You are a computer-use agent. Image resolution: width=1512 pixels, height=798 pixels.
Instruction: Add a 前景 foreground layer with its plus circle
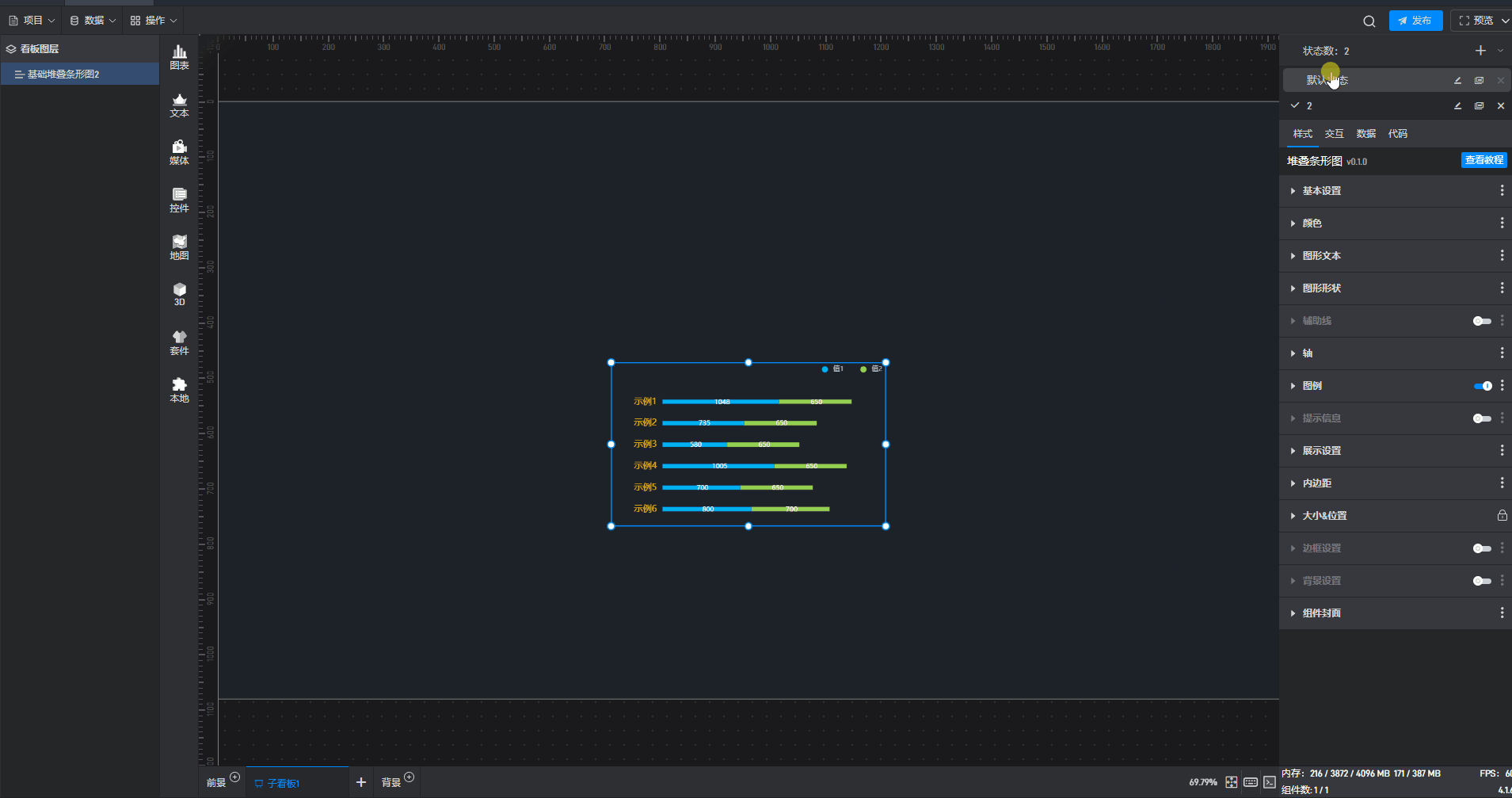pos(234,777)
